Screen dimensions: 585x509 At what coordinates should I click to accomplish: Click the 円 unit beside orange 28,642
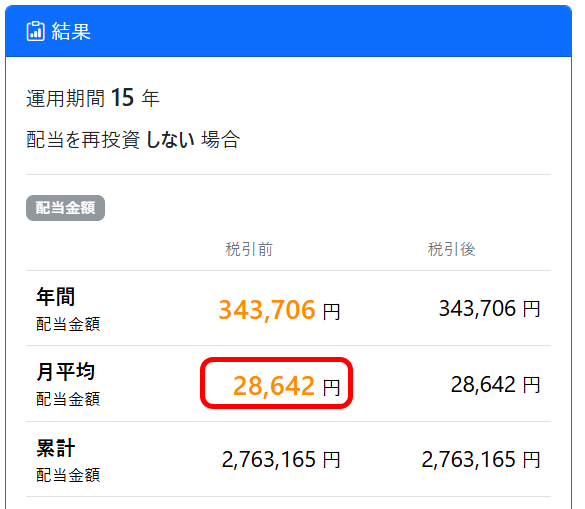coord(331,388)
